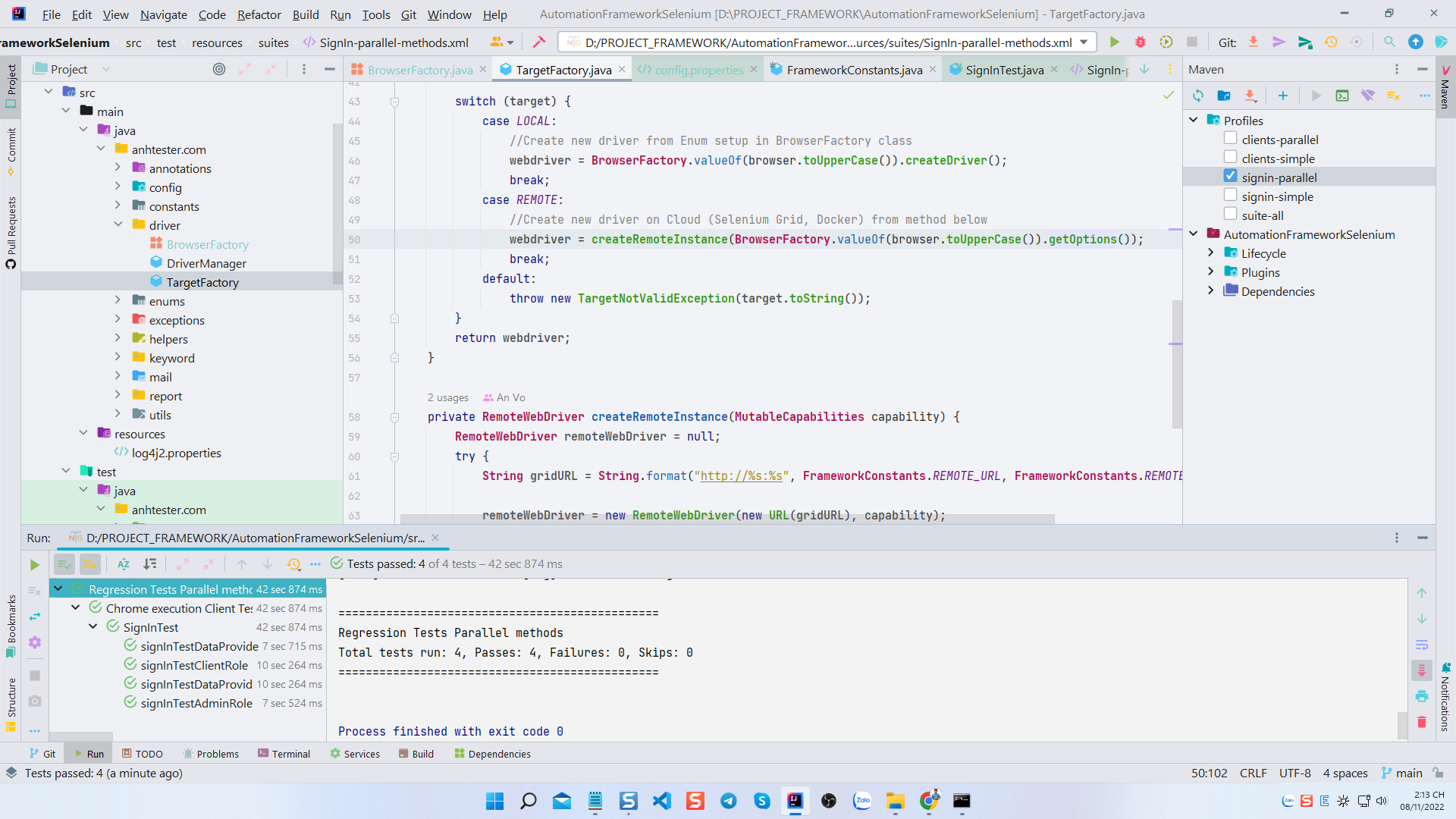Viewport: 1456px width, 819px height.
Task: Enable suite-all Maven profile
Action: tap(1230, 215)
